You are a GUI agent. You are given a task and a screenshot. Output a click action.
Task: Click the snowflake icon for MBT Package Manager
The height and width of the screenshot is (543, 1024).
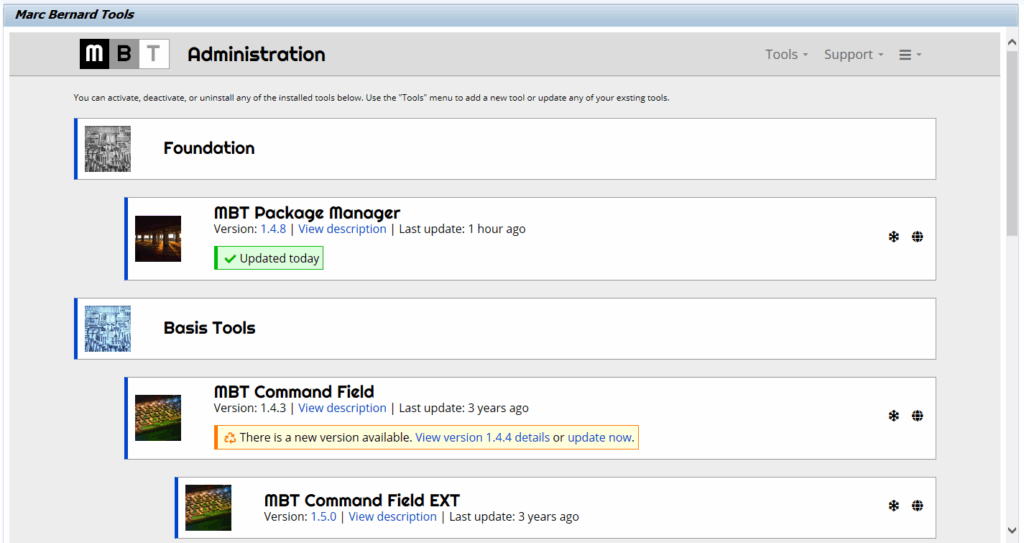(x=894, y=237)
